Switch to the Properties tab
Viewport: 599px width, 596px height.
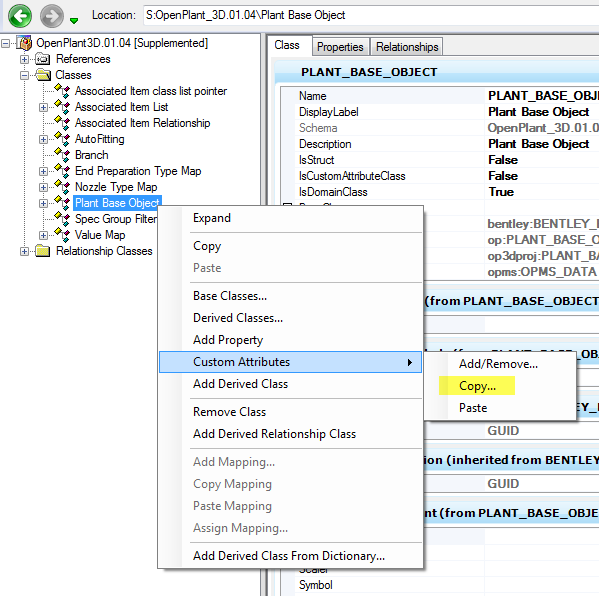coord(340,47)
